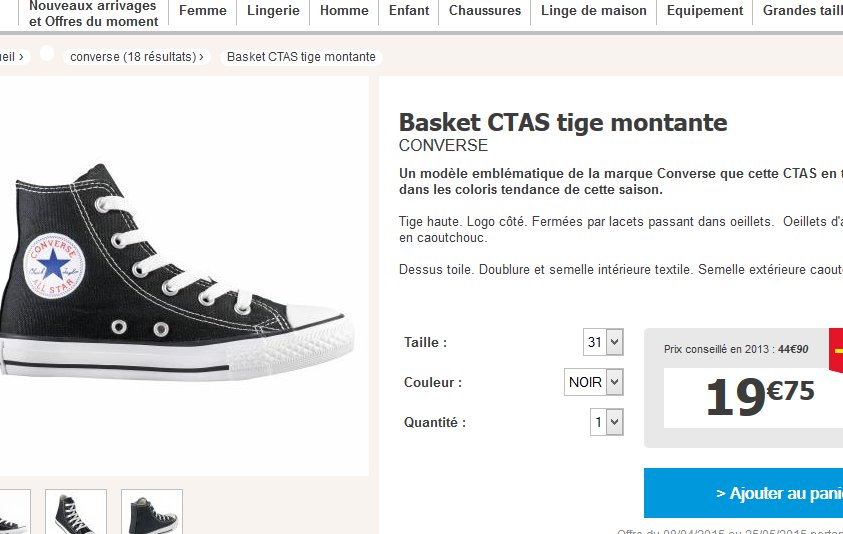
Task: Click the converse (18 résultats) breadcrumb
Action: pos(137,57)
